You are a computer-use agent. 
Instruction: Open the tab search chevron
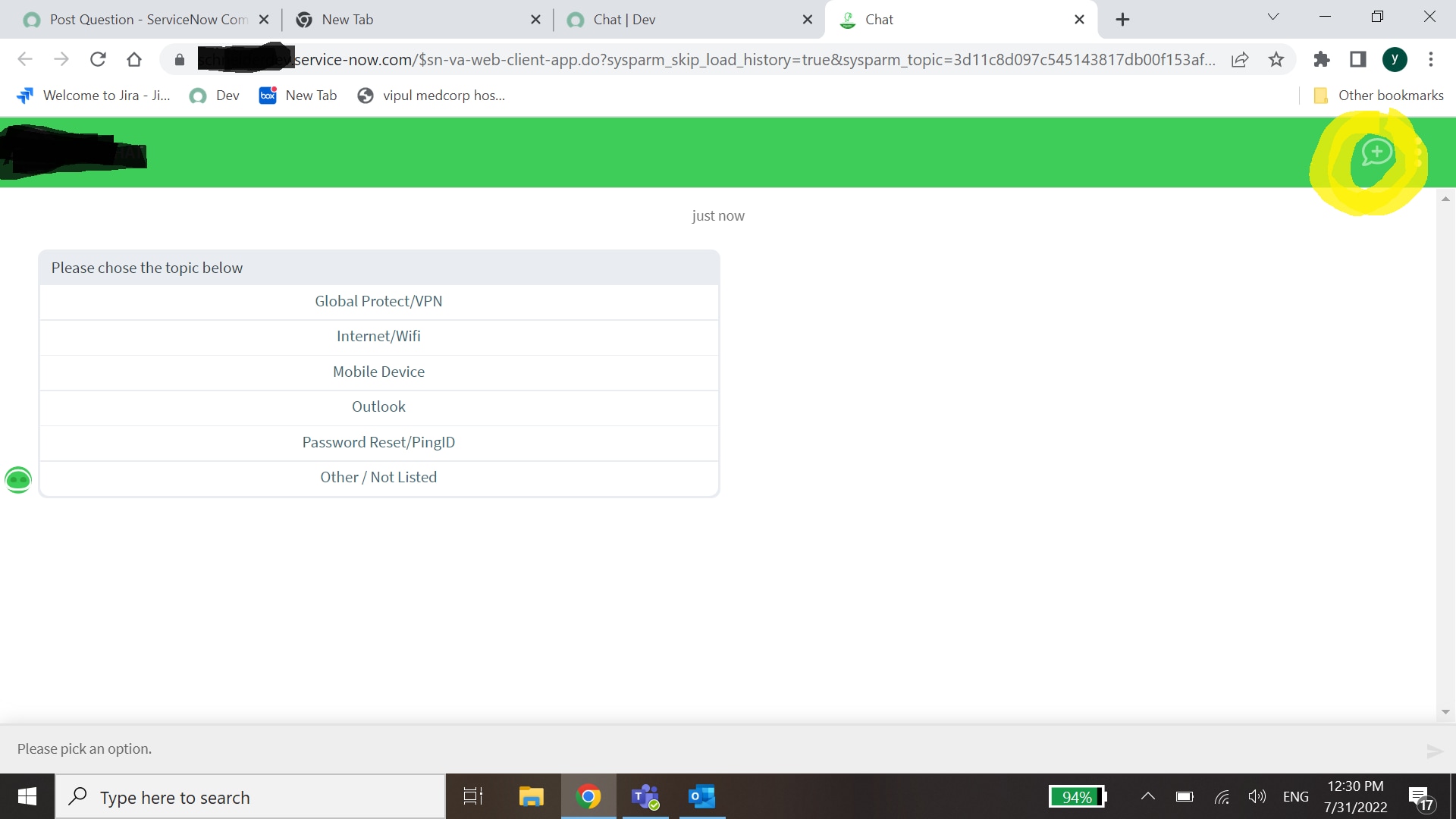coord(1273,16)
